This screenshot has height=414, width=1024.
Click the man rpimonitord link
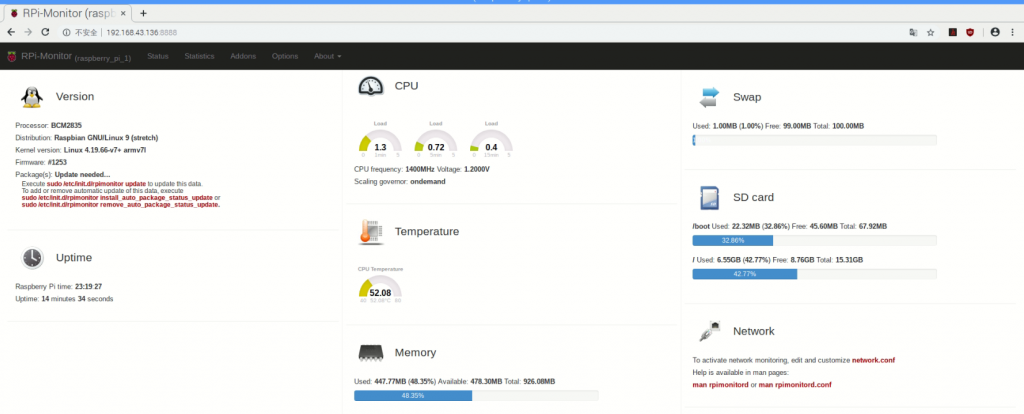(x=720, y=385)
